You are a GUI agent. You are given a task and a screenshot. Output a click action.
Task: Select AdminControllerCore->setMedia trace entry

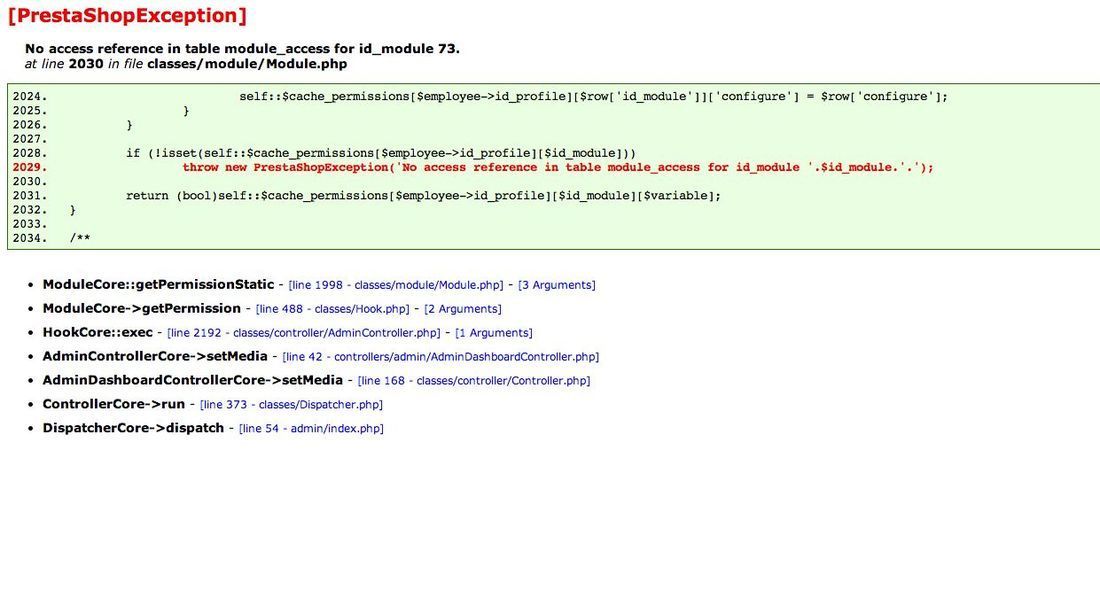pyautogui.click(x=155, y=356)
